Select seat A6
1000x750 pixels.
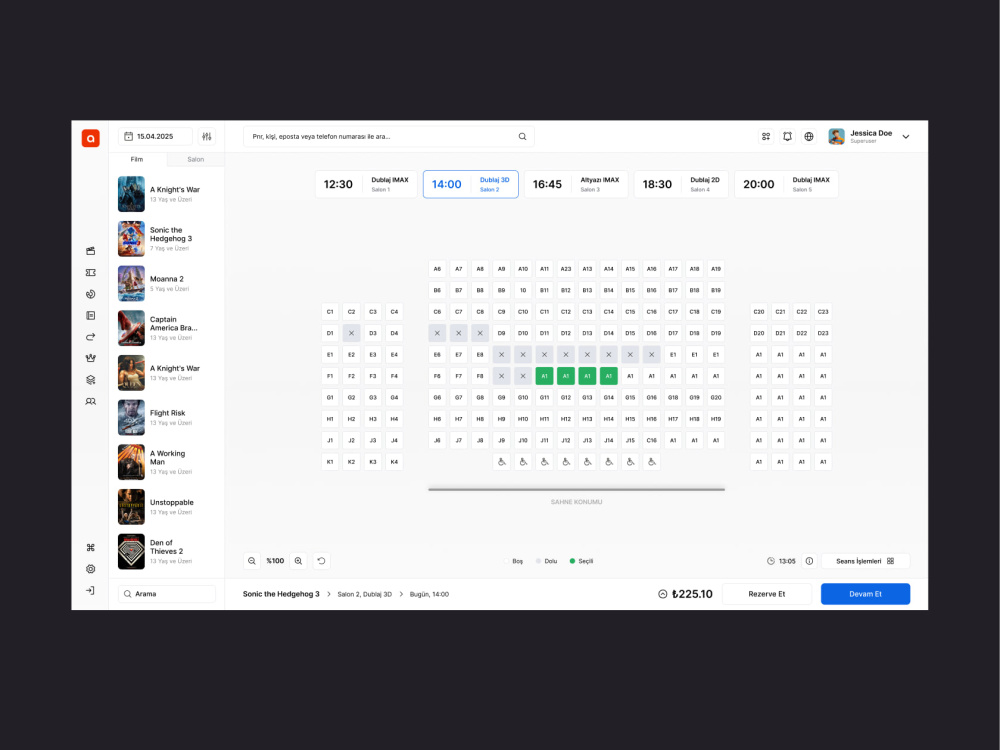click(x=437, y=269)
